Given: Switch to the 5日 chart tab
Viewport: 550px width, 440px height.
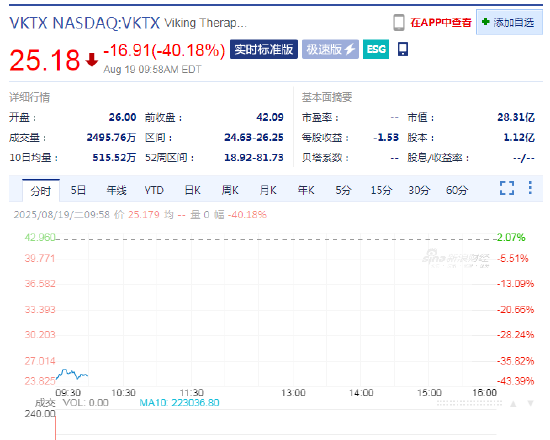Looking at the screenshot, I should click(78, 190).
